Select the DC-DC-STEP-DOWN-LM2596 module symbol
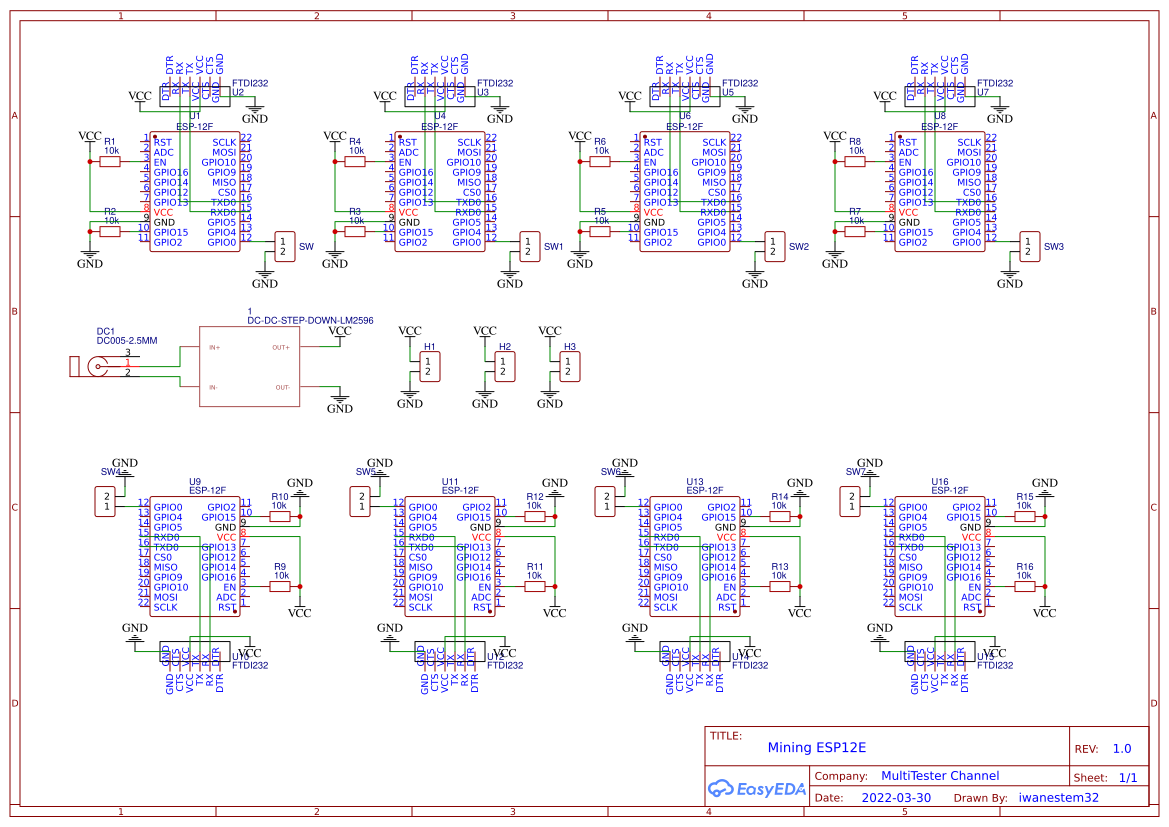This screenshot has height=827, width=1169. 250,365
